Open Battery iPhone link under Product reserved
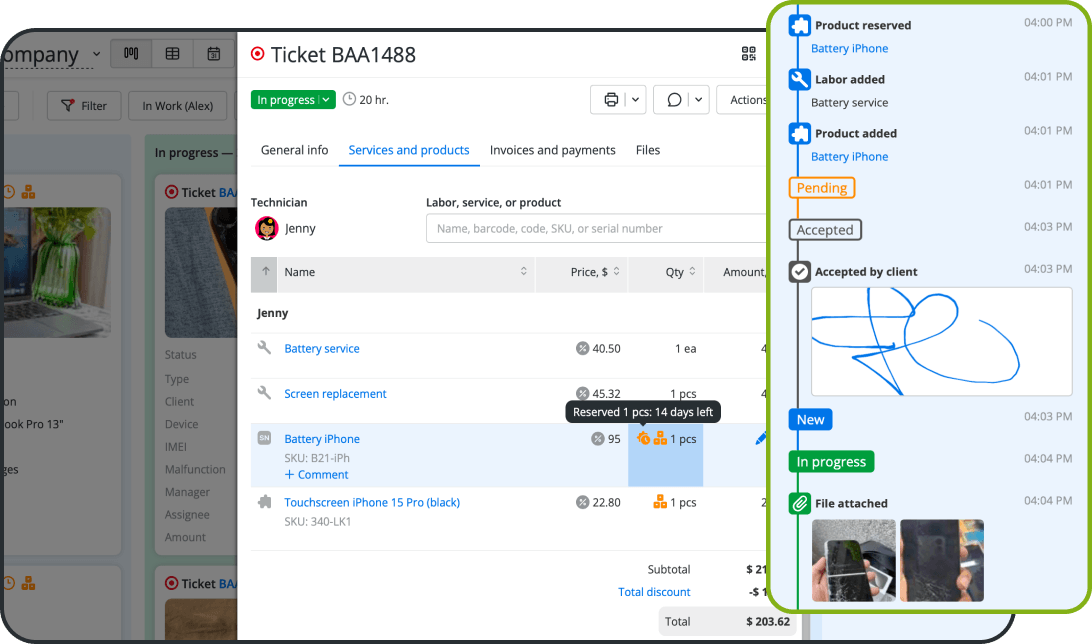The width and height of the screenshot is (1092, 644). click(x=849, y=48)
